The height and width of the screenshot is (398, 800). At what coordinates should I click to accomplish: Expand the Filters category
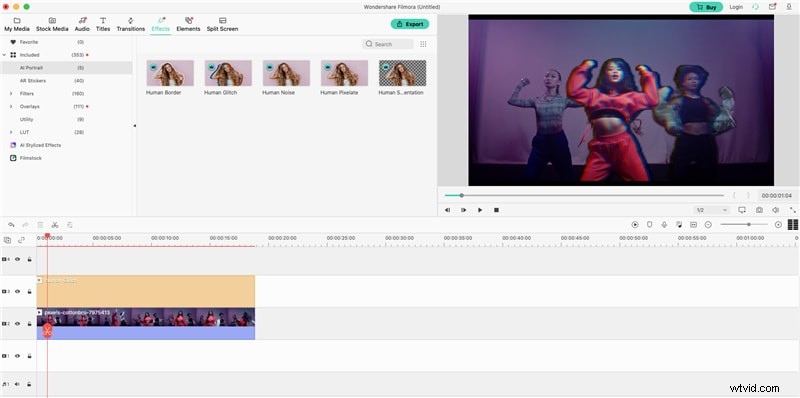coord(11,94)
